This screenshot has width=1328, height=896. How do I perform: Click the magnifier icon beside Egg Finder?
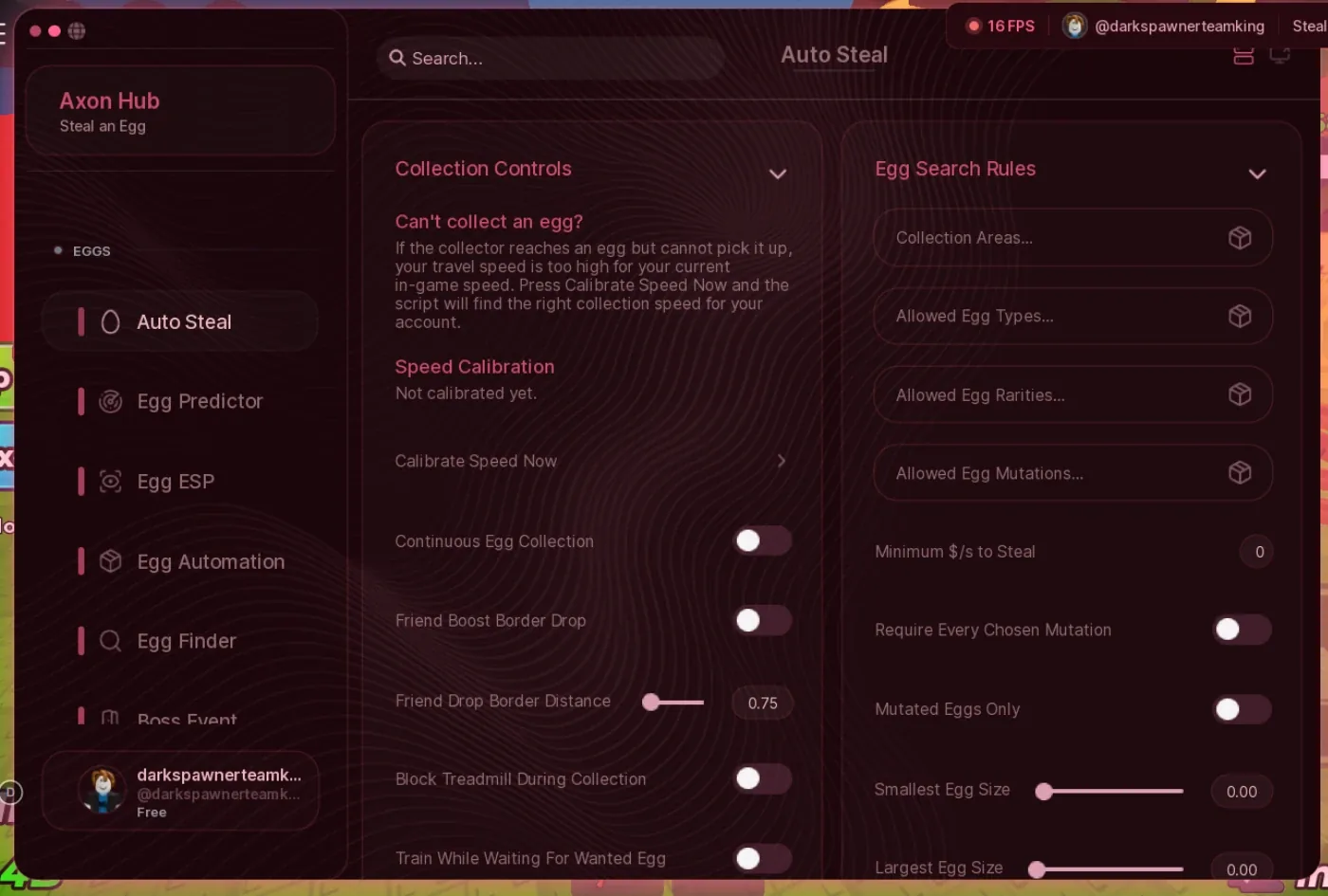(x=110, y=641)
